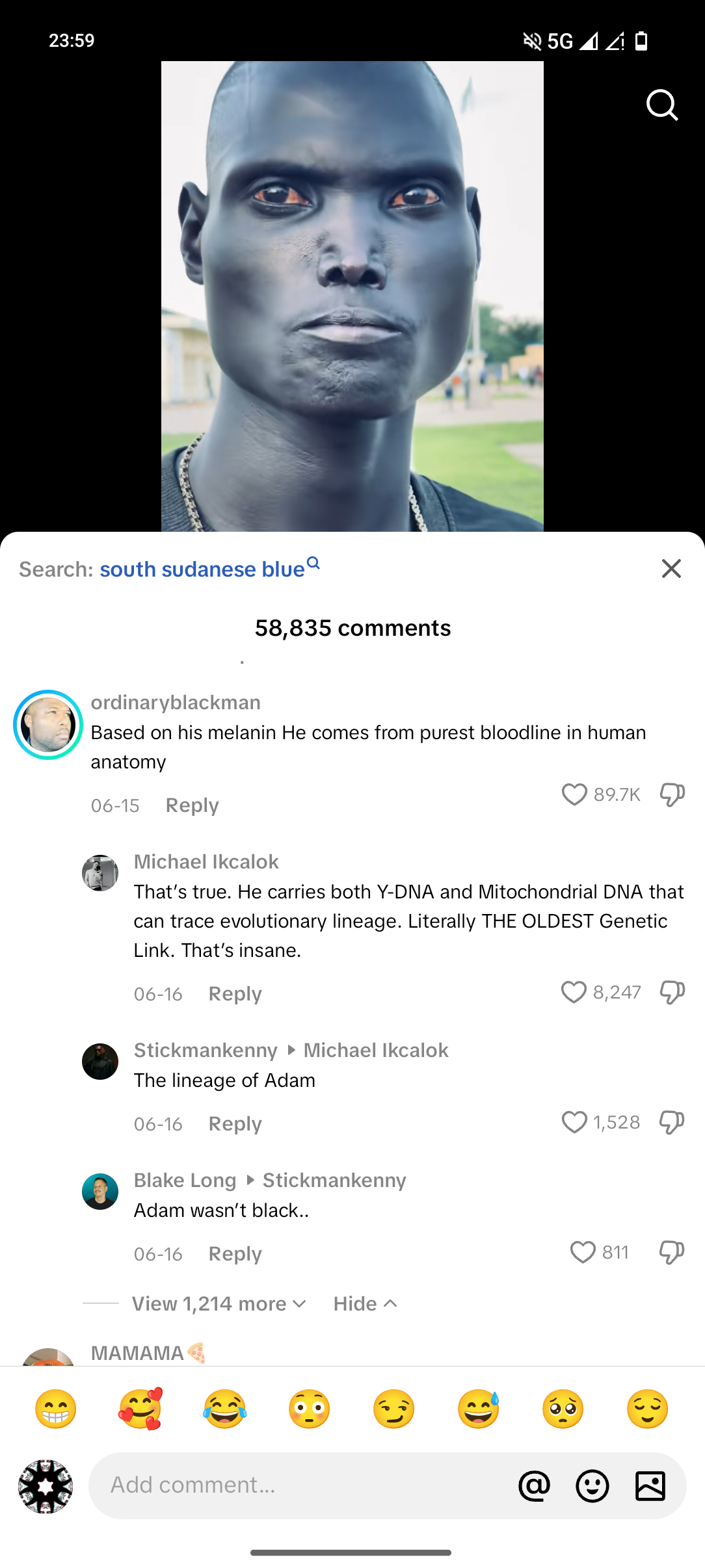The height and width of the screenshot is (1568, 705).
Task: Like Michael Ikcalok's comment
Action: click(574, 992)
